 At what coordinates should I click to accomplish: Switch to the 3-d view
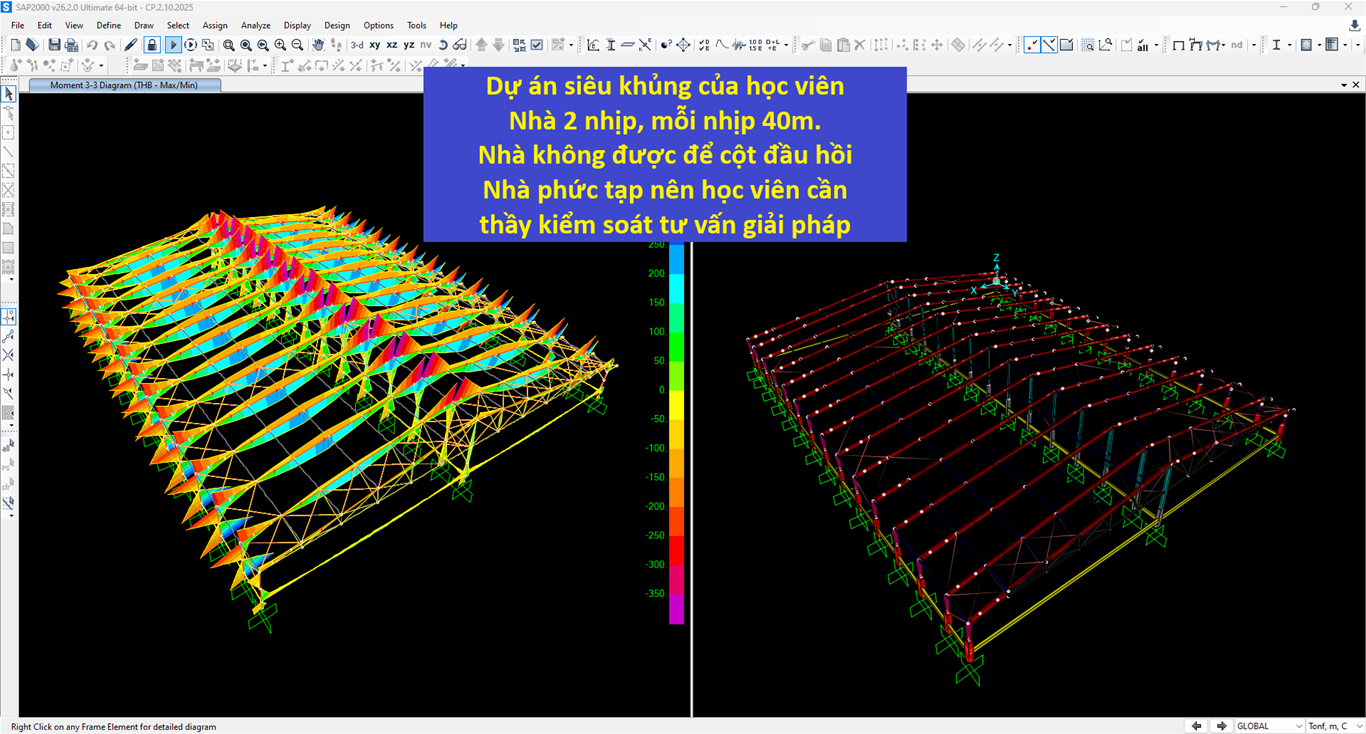click(x=357, y=45)
